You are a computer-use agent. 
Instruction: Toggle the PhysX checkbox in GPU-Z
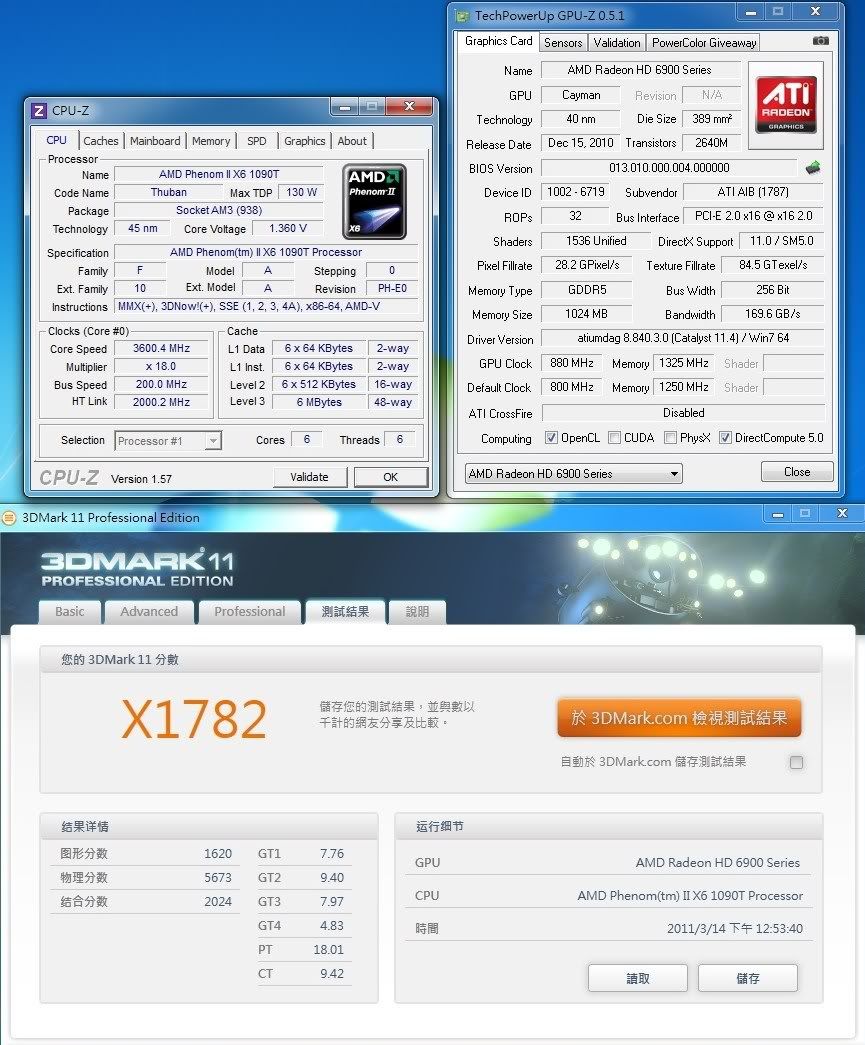tap(670, 438)
